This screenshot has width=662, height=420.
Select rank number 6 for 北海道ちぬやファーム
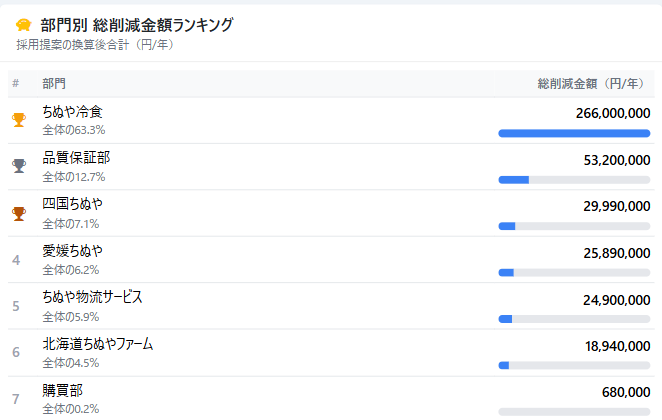16,352
